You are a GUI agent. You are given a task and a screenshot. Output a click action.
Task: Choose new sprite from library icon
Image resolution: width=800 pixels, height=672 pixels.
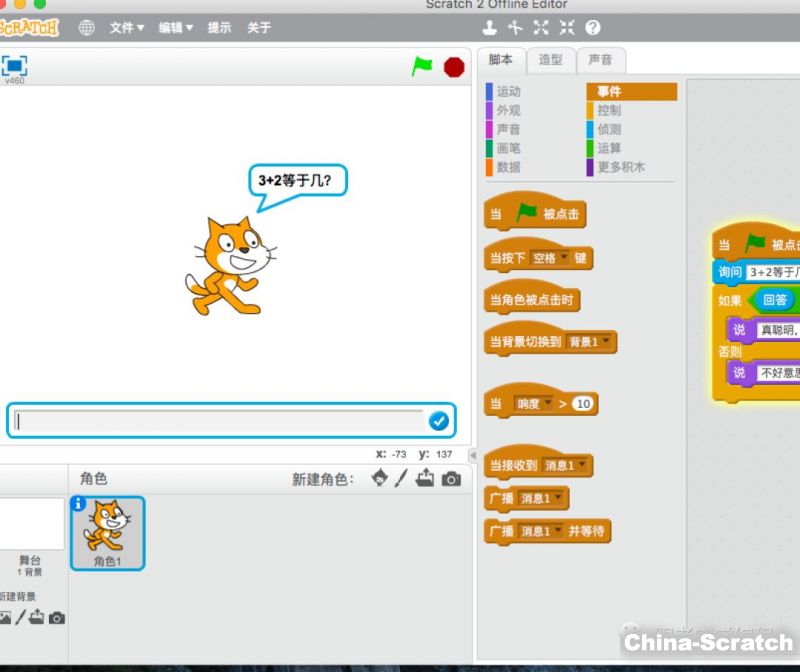[379, 479]
